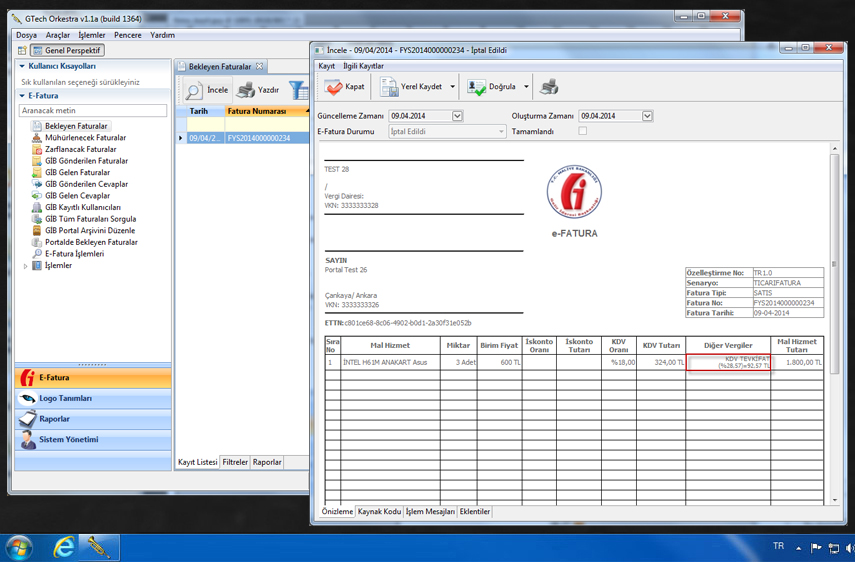
Task: Open the İşlemler menu in menu bar
Action: pyautogui.click(x=91, y=35)
